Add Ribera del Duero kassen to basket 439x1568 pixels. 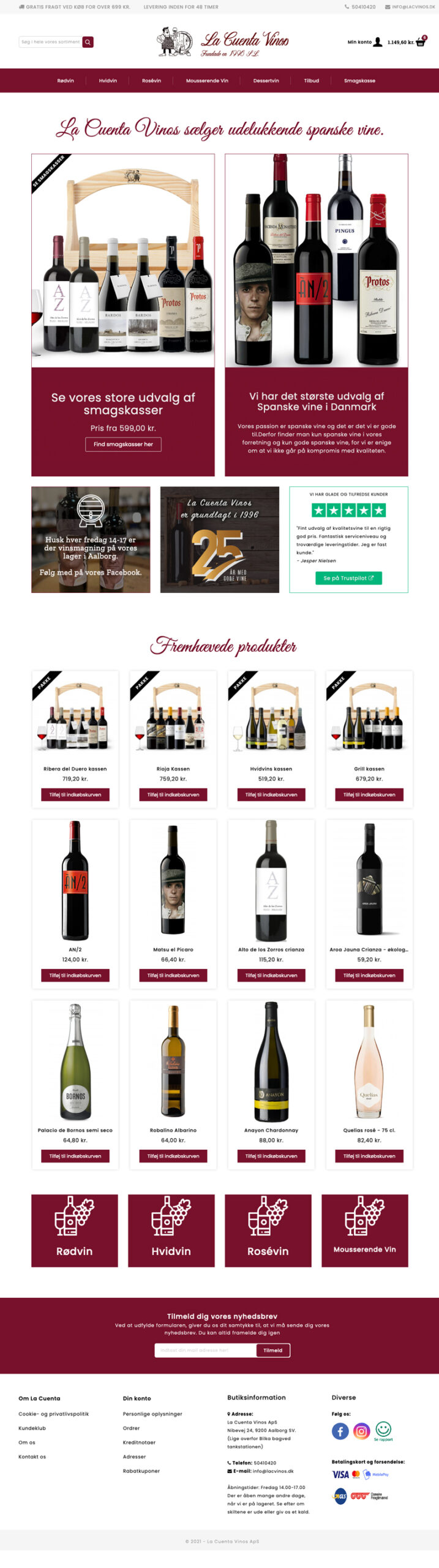(x=75, y=794)
